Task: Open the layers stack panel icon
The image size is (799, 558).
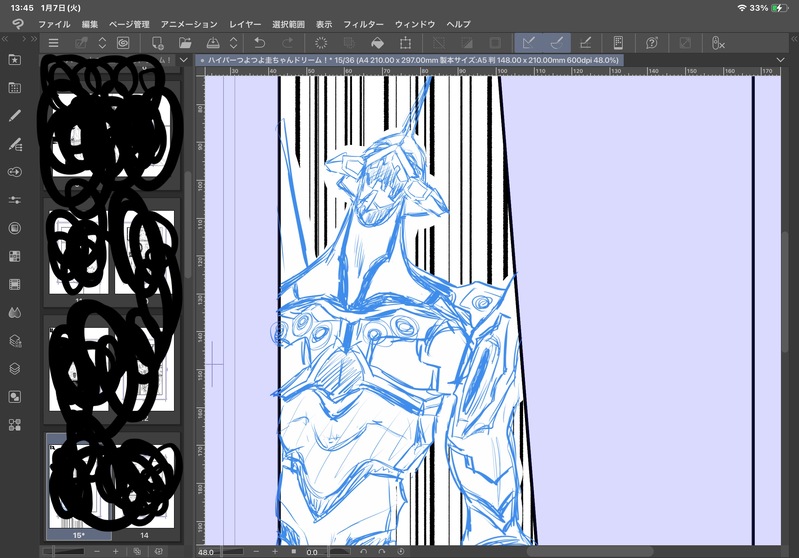Action: (15, 368)
